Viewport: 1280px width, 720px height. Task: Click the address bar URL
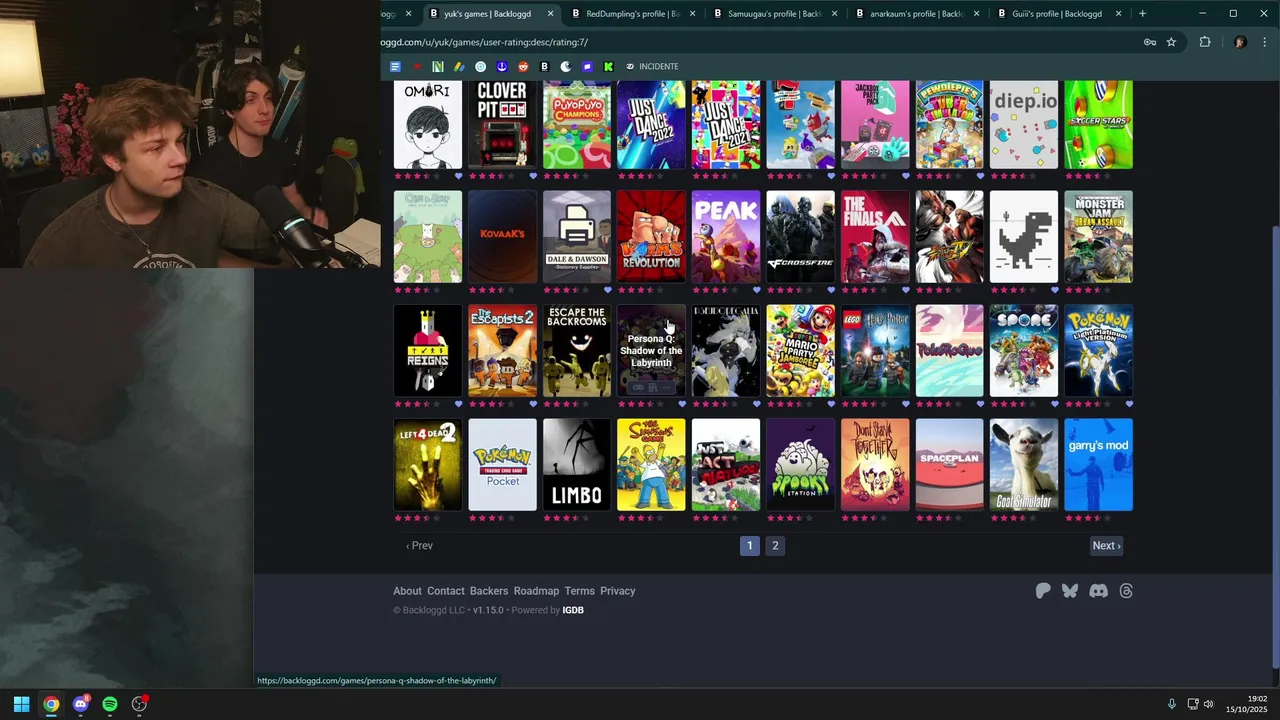[484, 42]
